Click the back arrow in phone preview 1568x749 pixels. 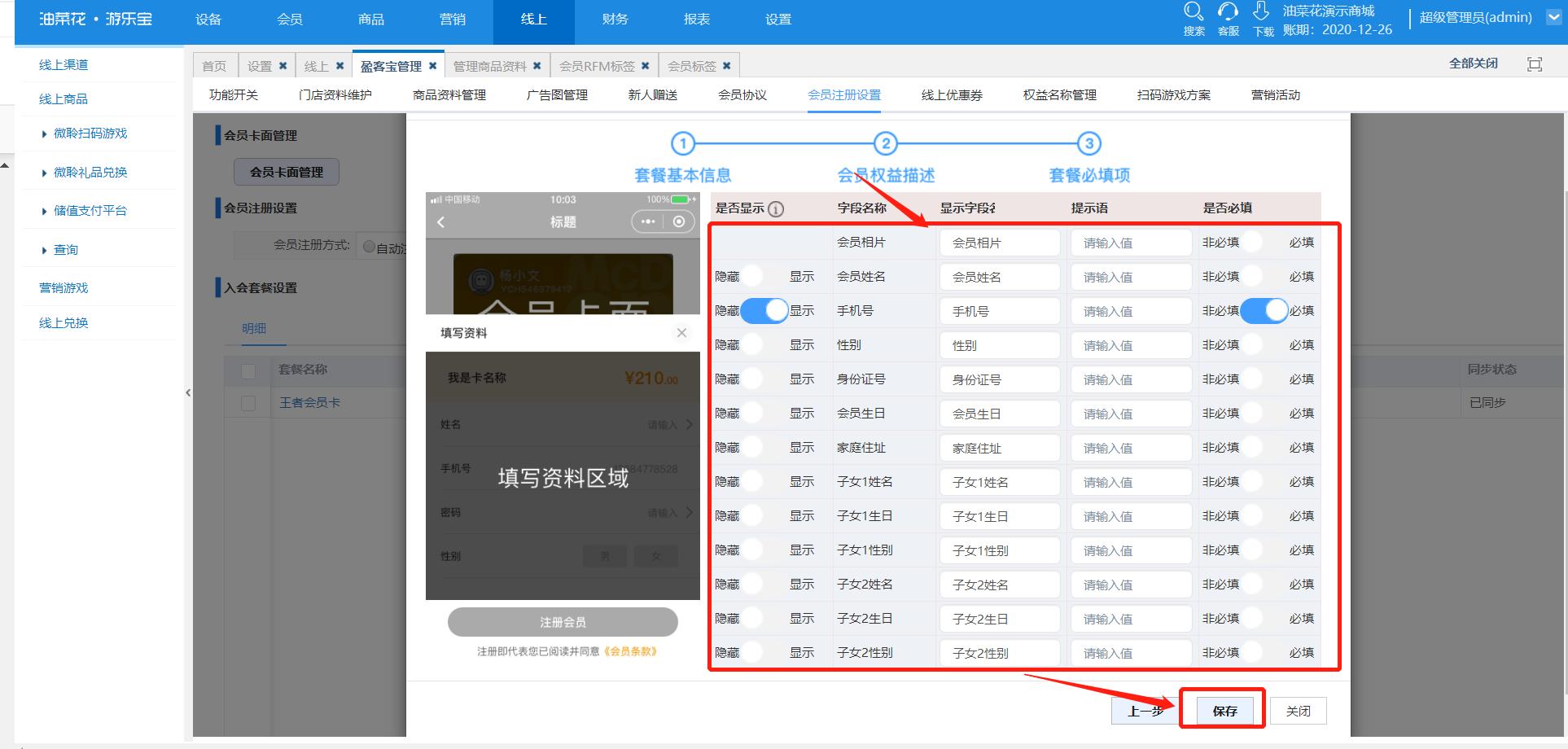point(441,222)
